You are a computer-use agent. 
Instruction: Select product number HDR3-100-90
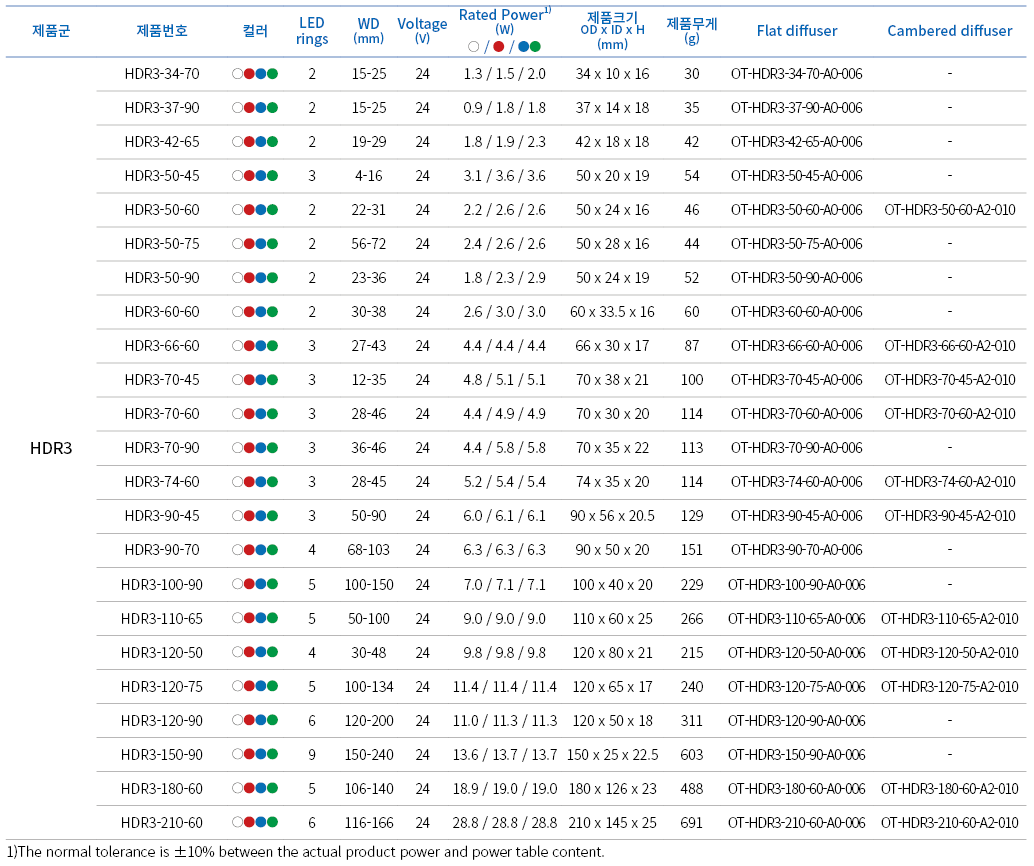pyautogui.click(x=162, y=584)
